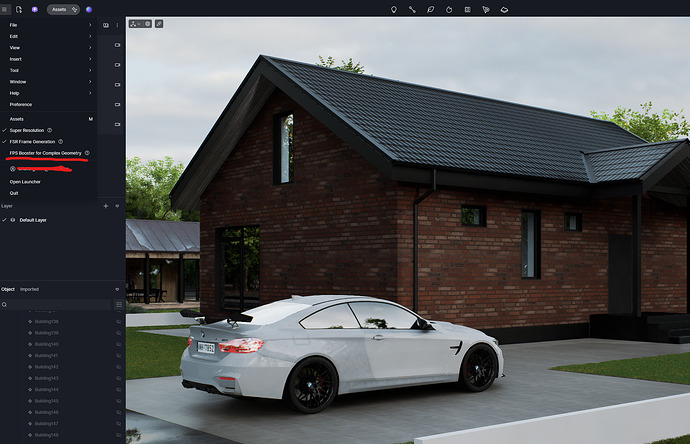Viewport: 690px width, 444px height.
Task: Hide the Building141 object
Action: 118,355
